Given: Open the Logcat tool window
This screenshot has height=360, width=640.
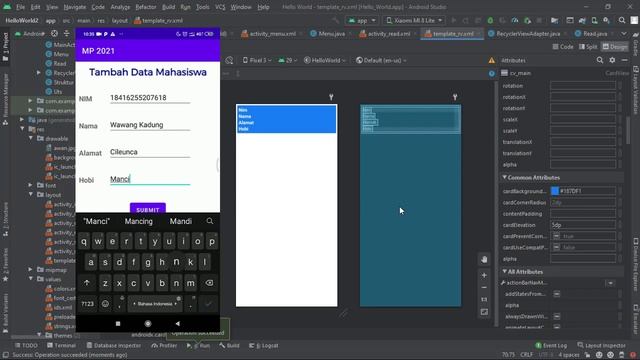Looking at the screenshot, I should coord(264,345).
